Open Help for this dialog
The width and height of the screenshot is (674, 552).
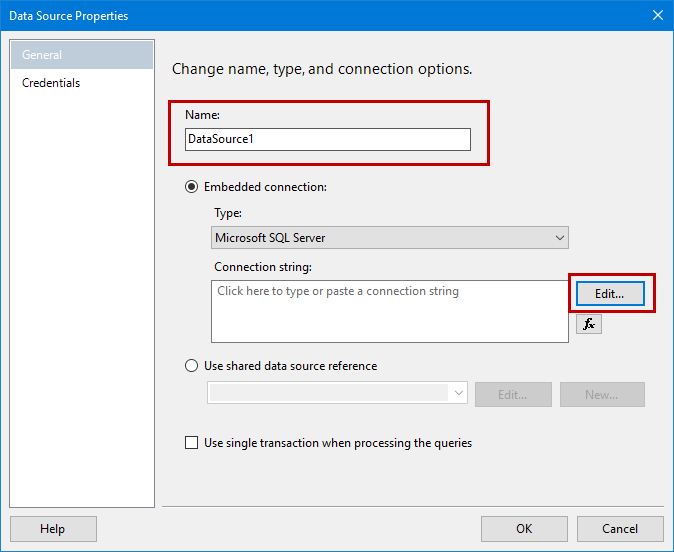53,529
